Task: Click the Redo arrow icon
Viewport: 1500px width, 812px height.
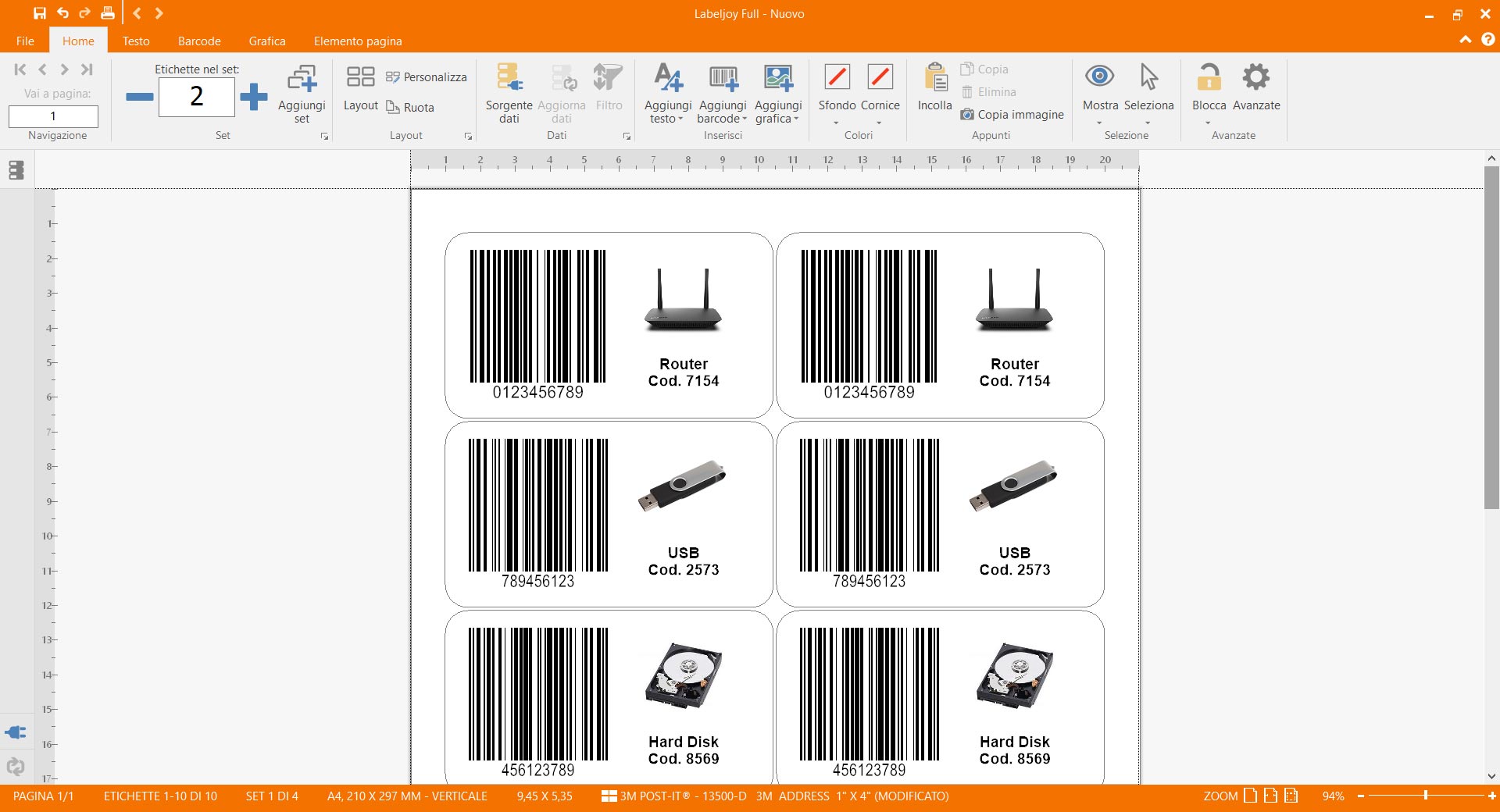Action: [84, 13]
